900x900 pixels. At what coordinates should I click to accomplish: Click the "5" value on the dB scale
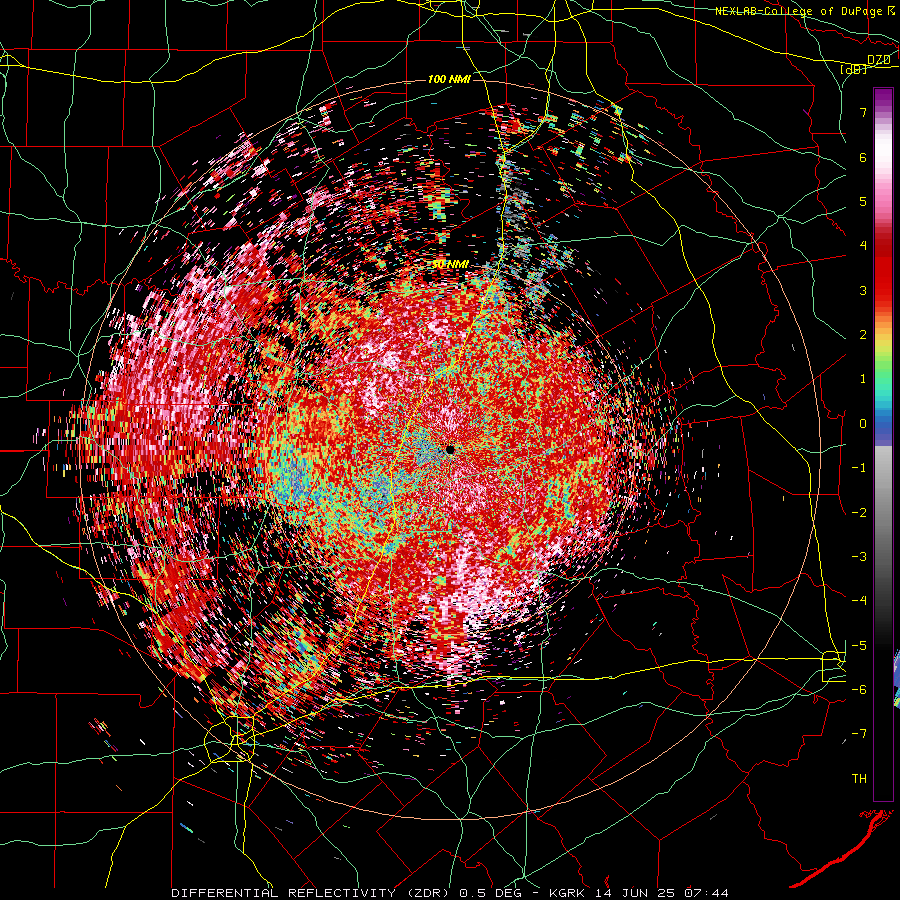pyautogui.click(x=863, y=201)
